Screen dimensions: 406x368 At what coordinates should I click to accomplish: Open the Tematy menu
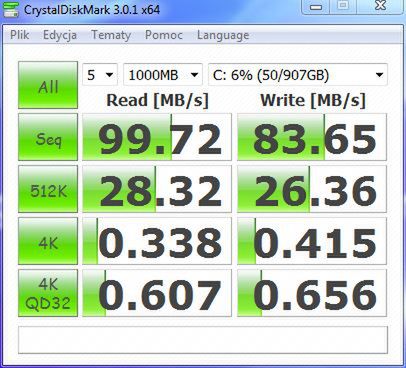(111, 35)
